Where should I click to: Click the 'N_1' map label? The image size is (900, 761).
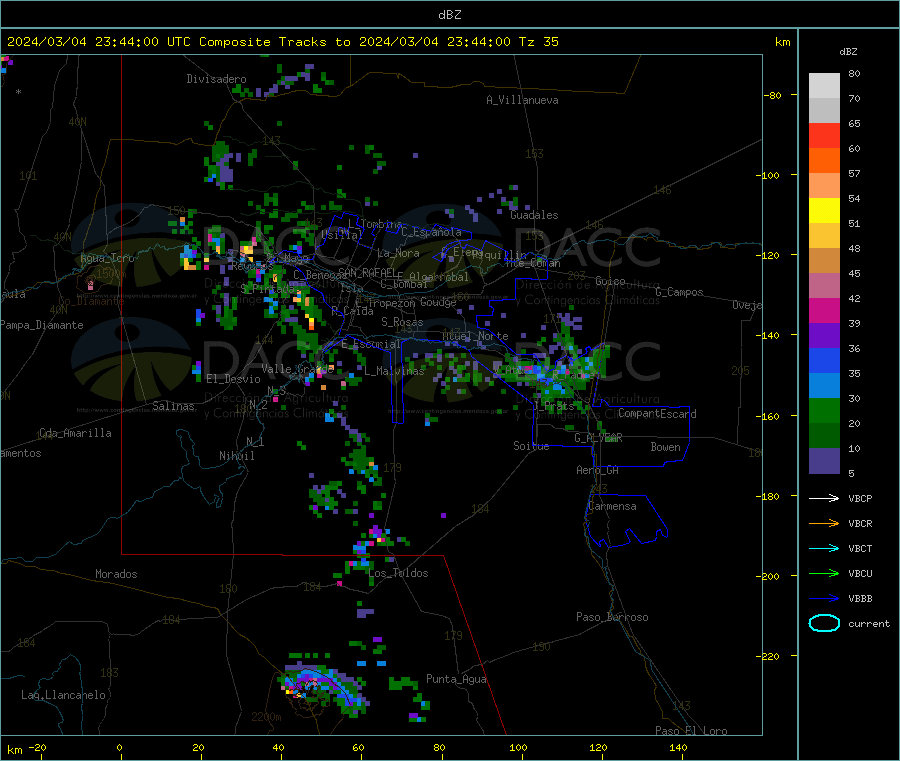pyautogui.click(x=255, y=442)
